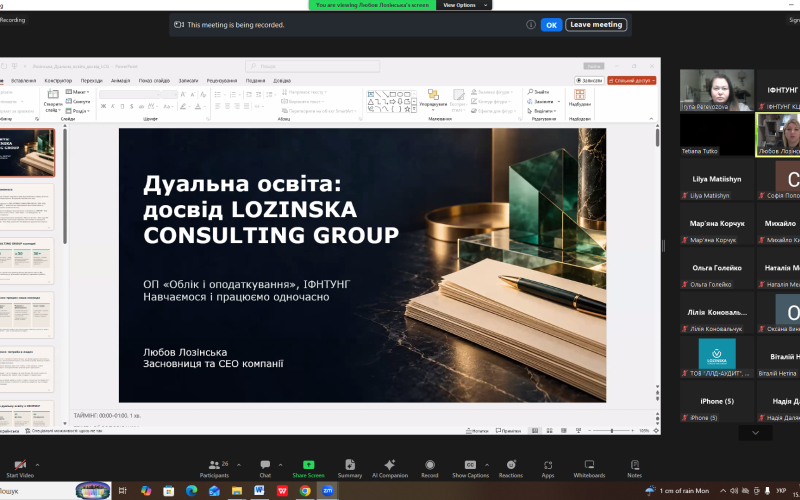Click the PowerPoint search field
This screenshot has width=800, height=500.
[312, 66]
